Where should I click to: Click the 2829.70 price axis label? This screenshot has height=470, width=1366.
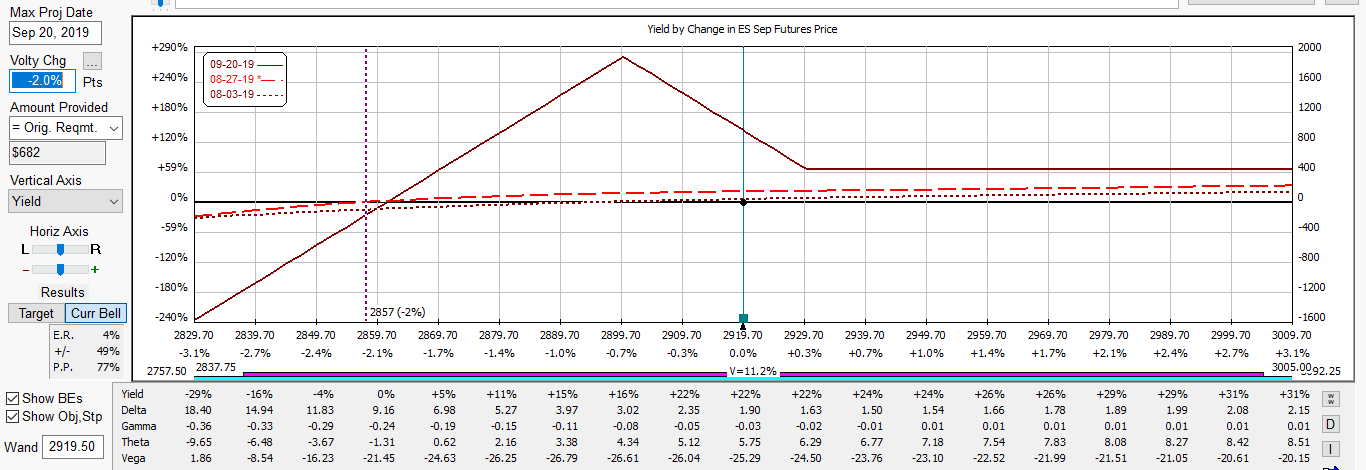tap(194, 336)
